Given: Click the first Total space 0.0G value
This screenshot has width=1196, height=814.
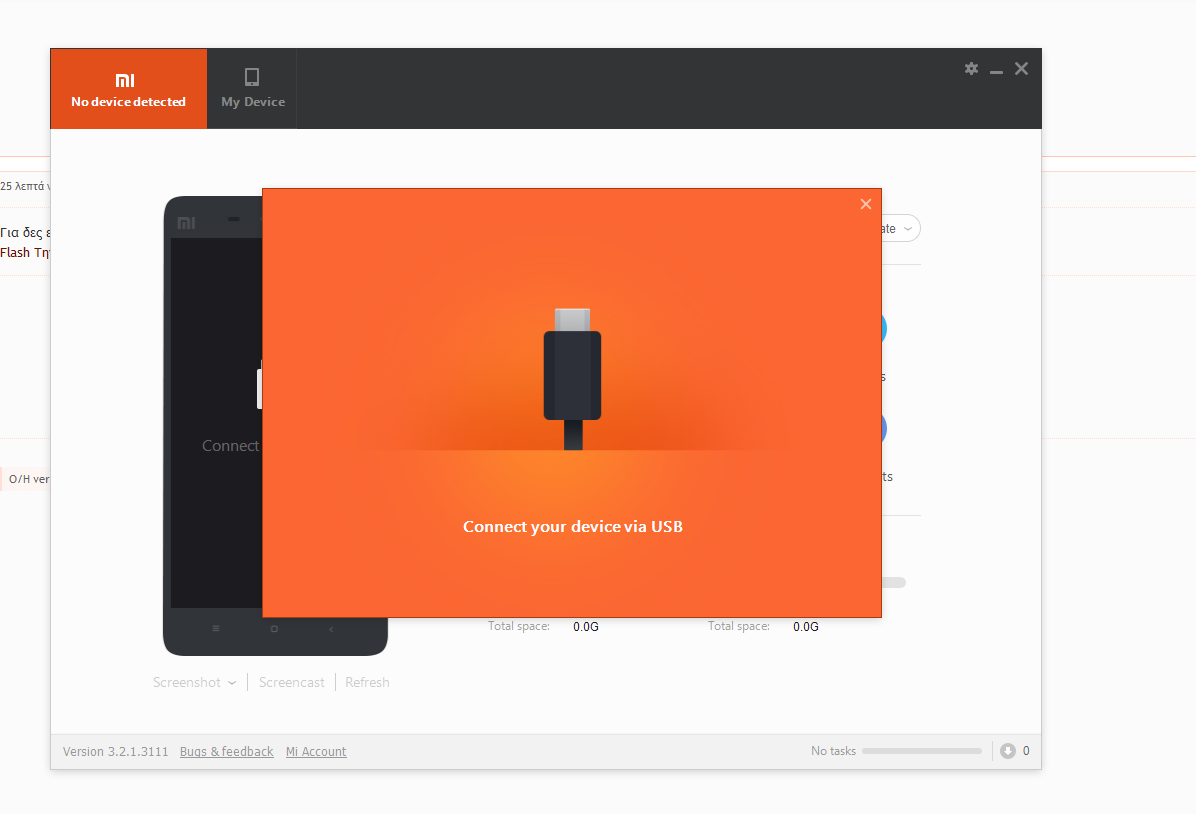Looking at the screenshot, I should coord(586,626).
